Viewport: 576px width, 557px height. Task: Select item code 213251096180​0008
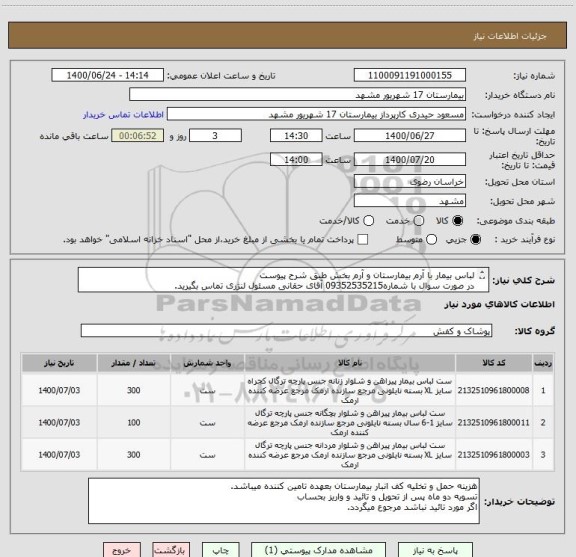[493, 390]
